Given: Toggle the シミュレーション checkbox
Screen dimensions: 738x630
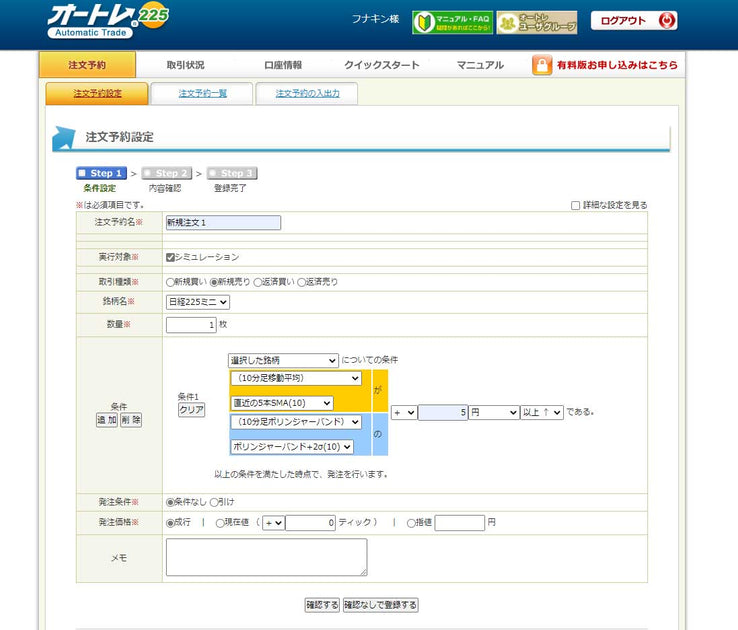Looking at the screenshot, I should point(171,257).
